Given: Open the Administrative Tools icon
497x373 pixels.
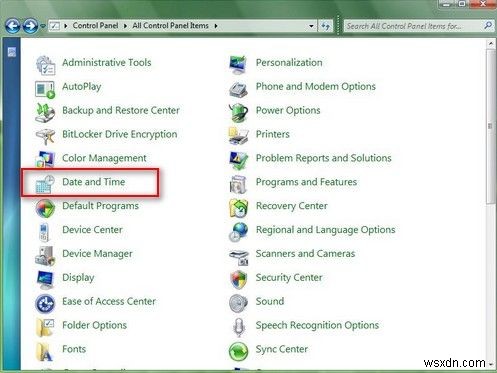Looking at the screenshot, I should click(x=45, y=65).
